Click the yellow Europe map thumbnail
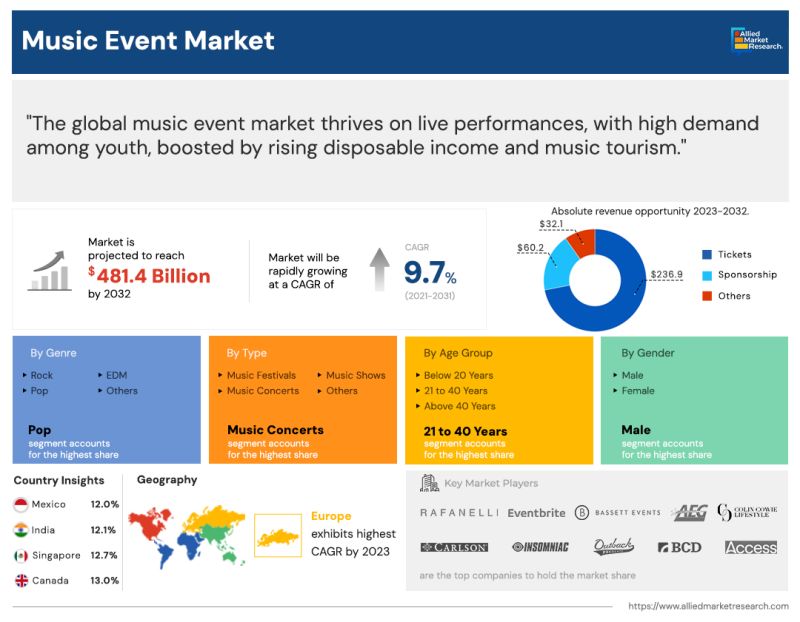Viewport: 800px width, 622px height. tap(277, 535)
